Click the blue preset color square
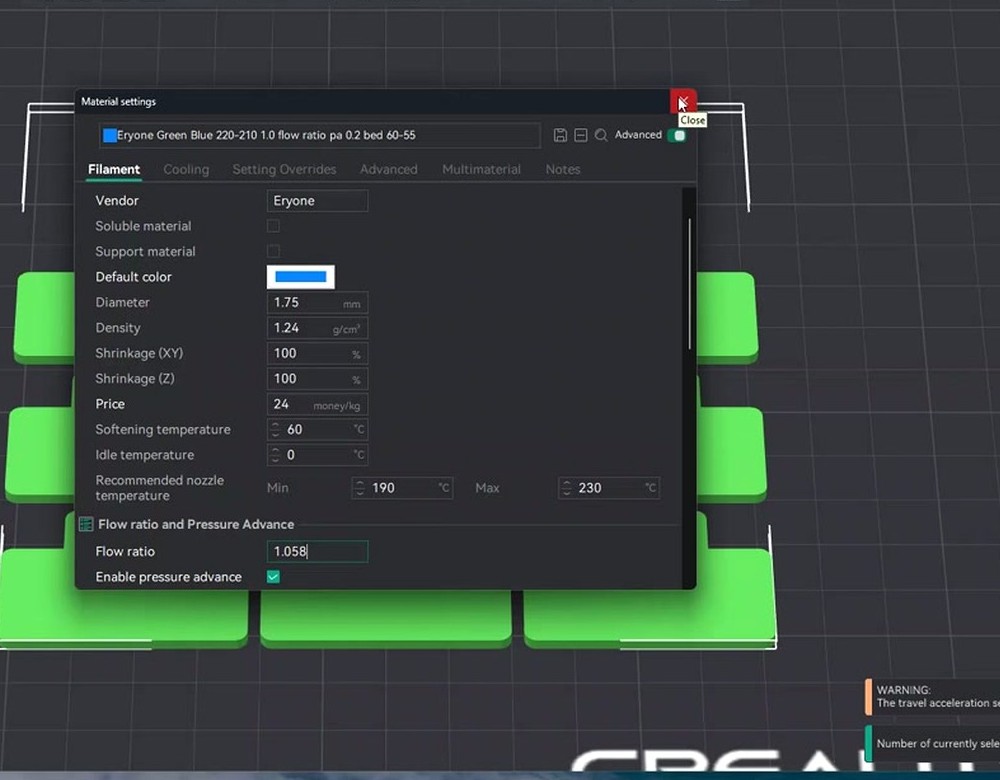This screenshot has width=1000, height=780. pyautogui.click(x=110, y=135)
